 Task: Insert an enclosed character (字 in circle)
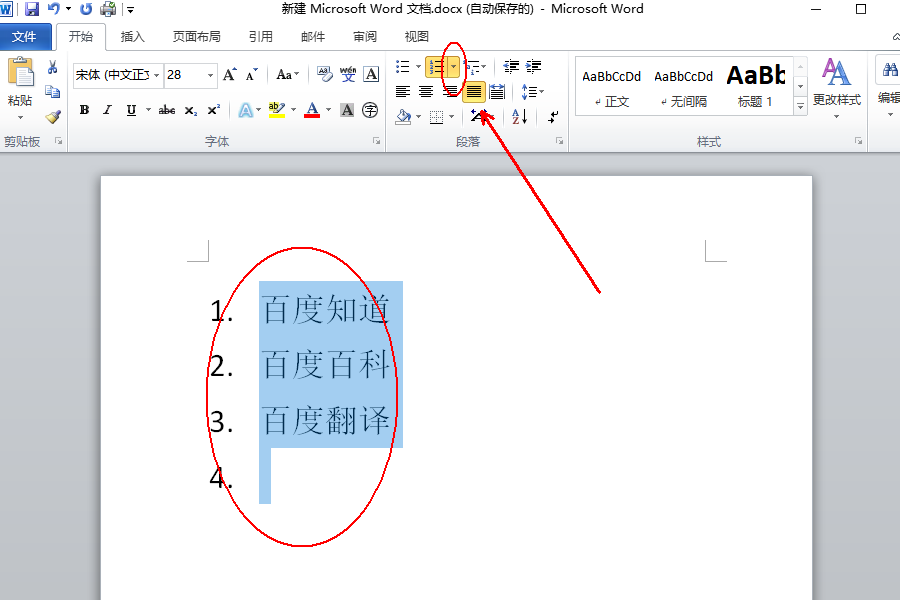(370, 110)
